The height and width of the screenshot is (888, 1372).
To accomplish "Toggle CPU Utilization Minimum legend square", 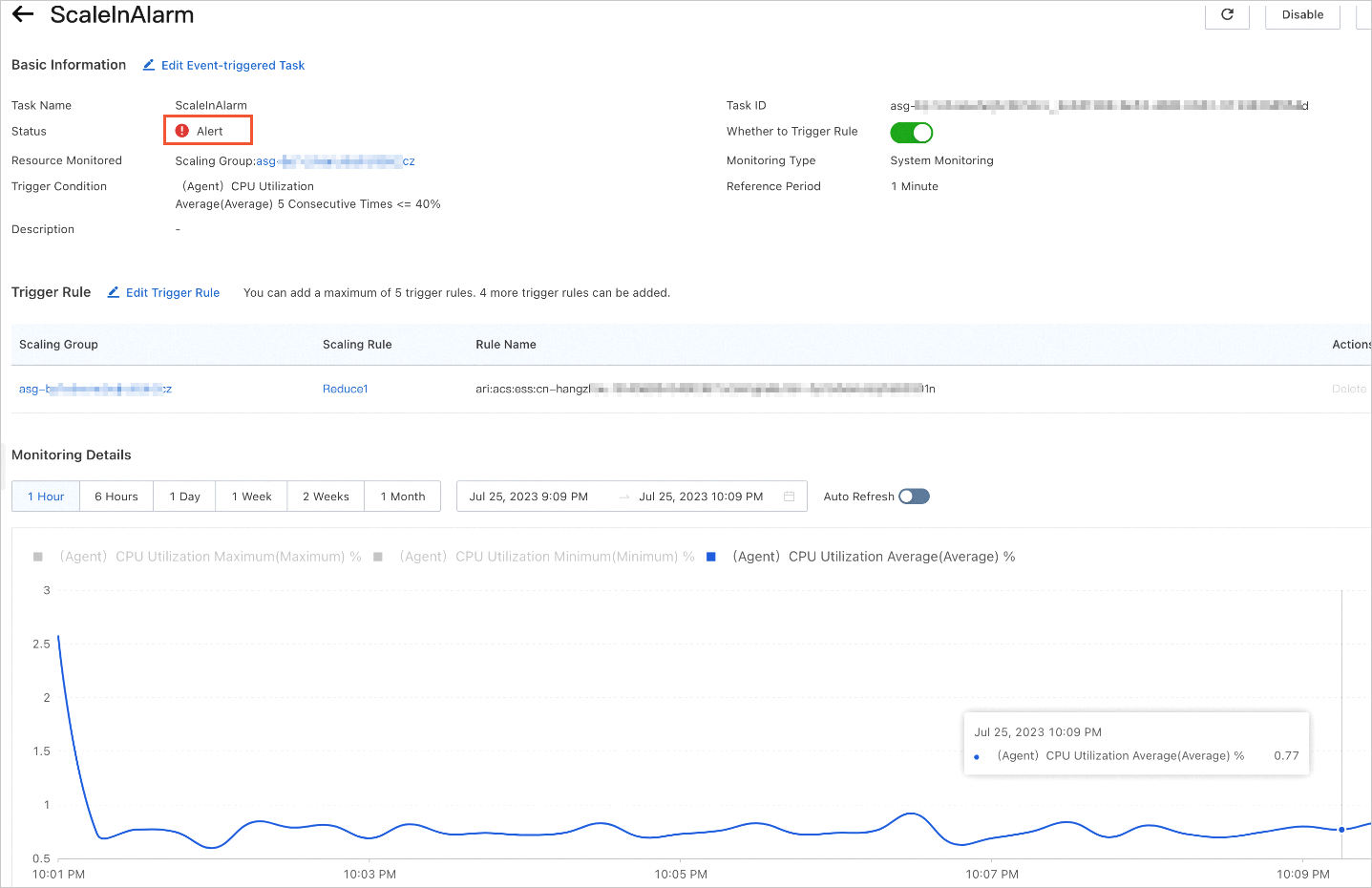I will 378,557.
